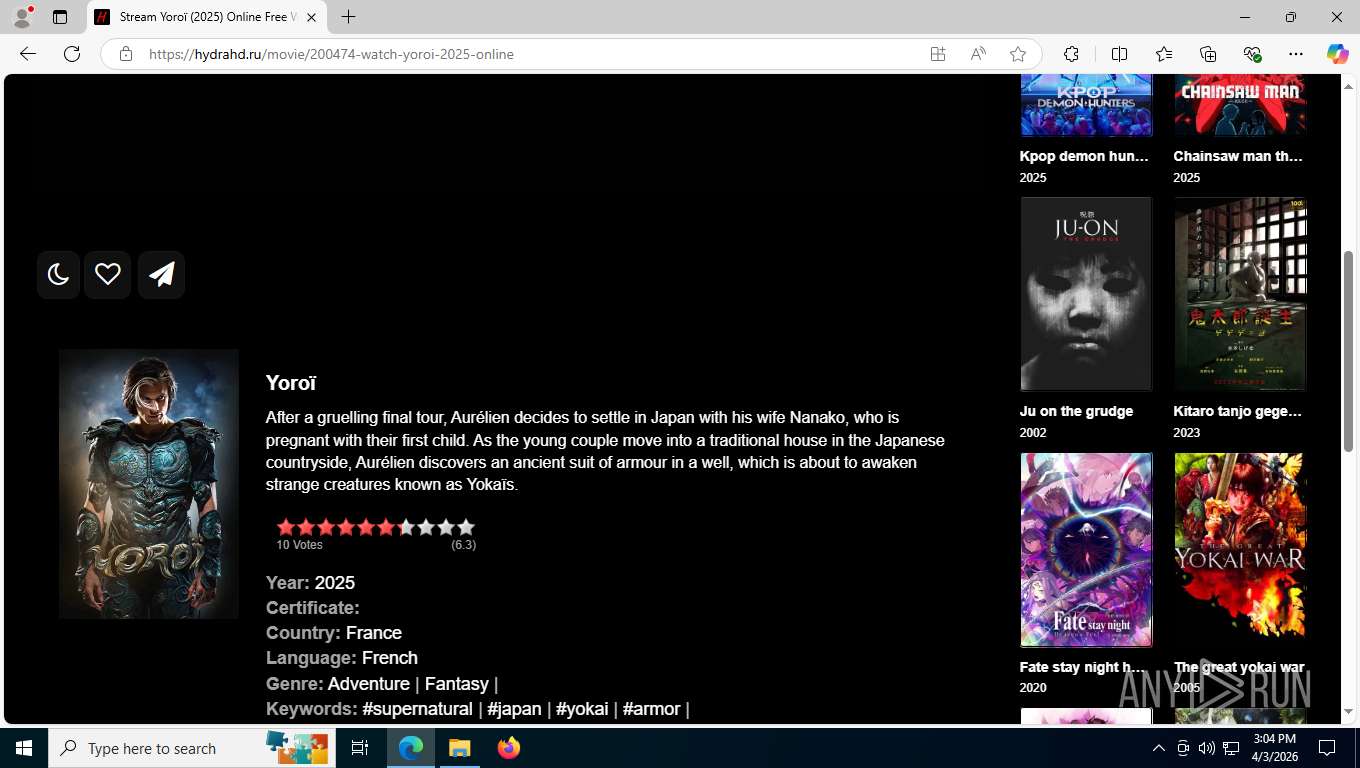The width and height of the screenshot is (1360, 768).
Task: Open volume control in tray
Action: [x=1206, y=748]
